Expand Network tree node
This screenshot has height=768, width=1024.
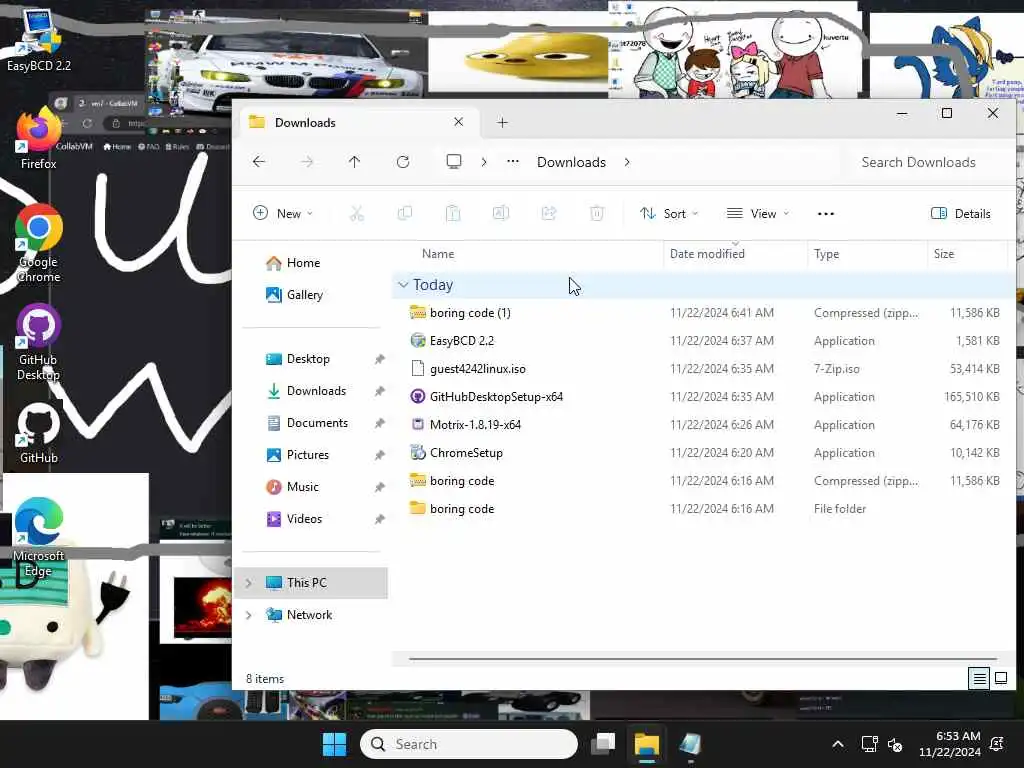pos(249,615)
